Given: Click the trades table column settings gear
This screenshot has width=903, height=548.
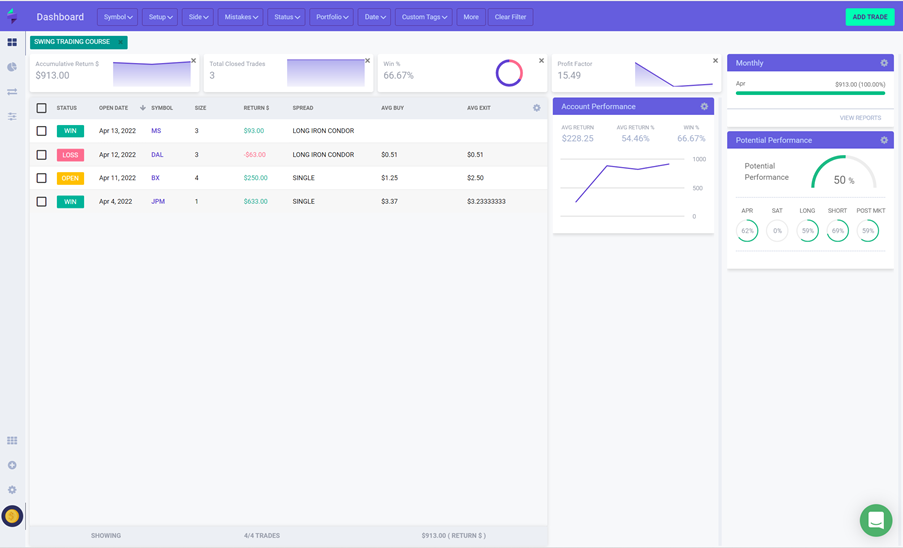Looking at the screenshot, I should 537,108.
